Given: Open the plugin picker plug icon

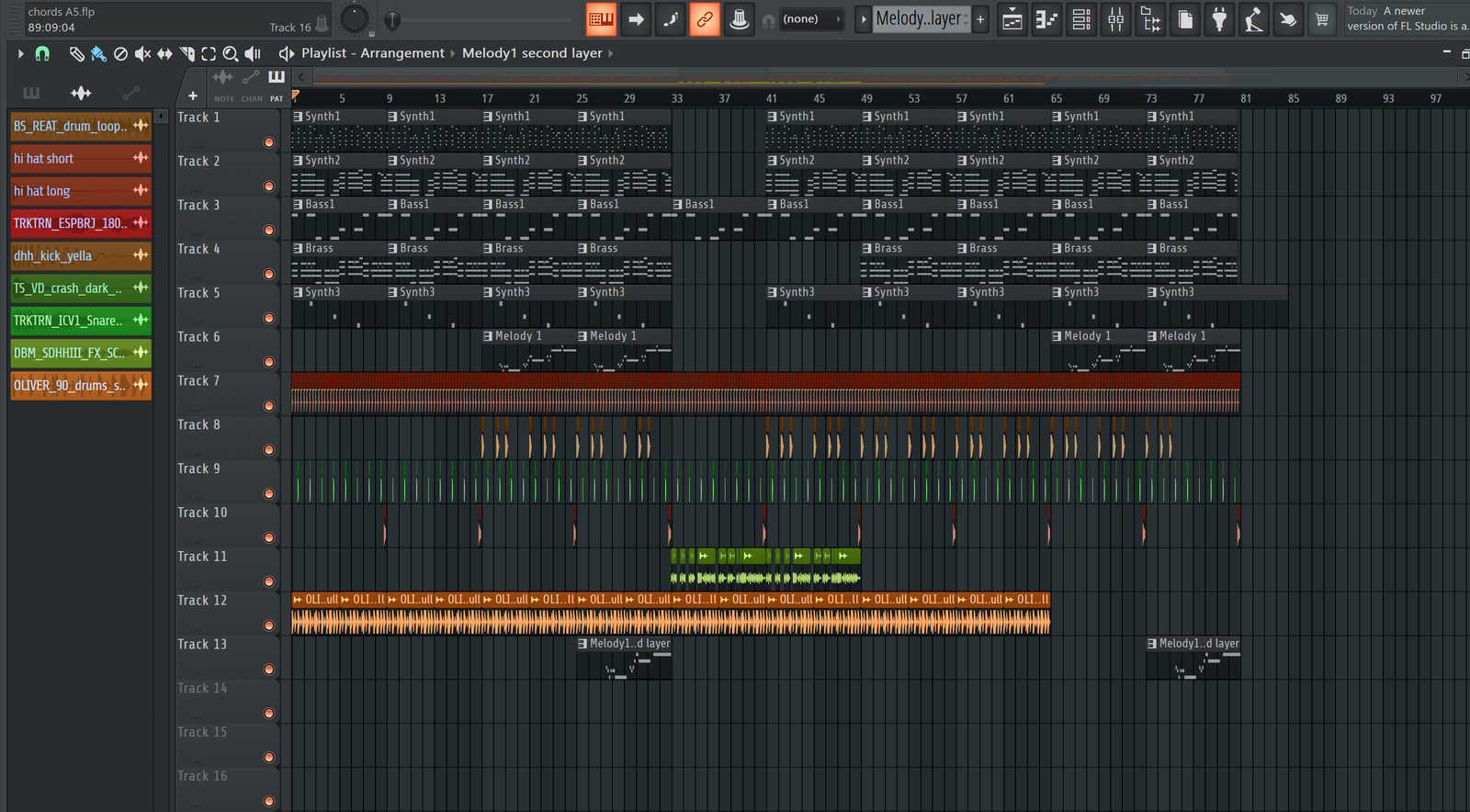Looking at the screenshot, I should pos(1219,18).
